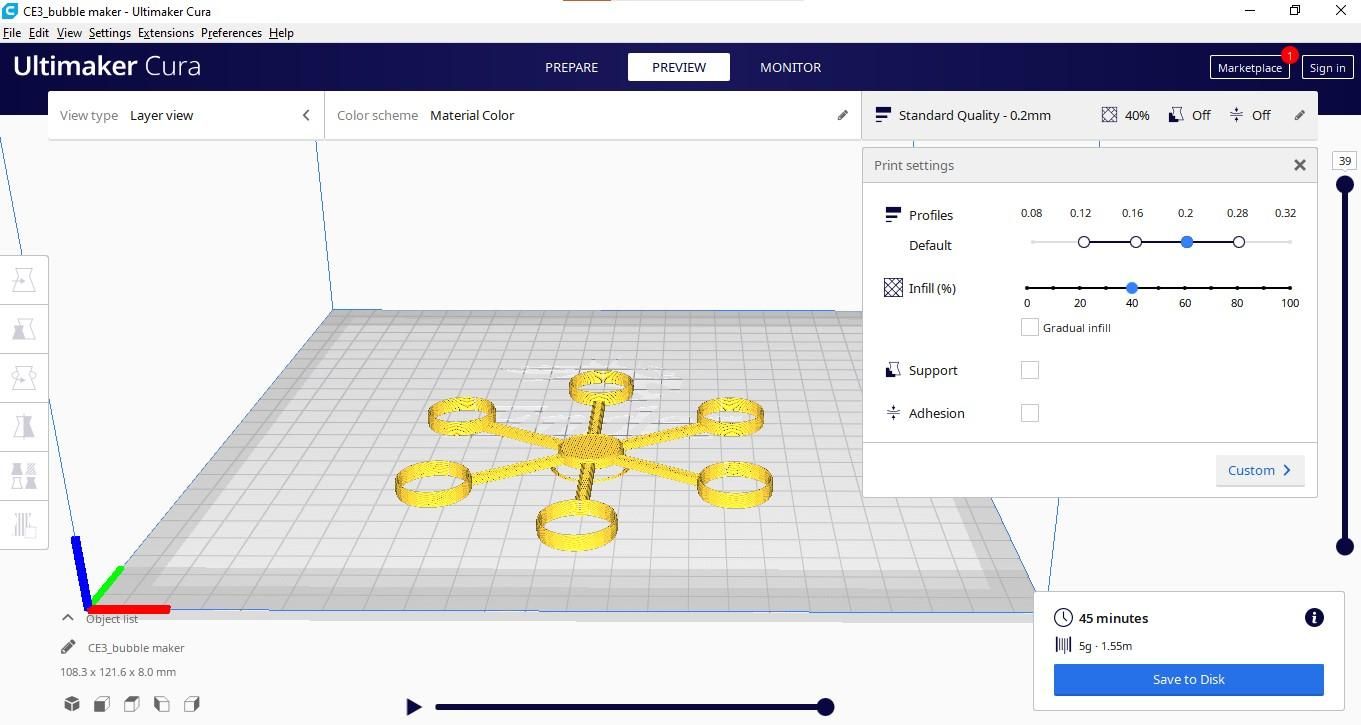
Task: Open the Extensions menu
Action: (x=166, y=33)
